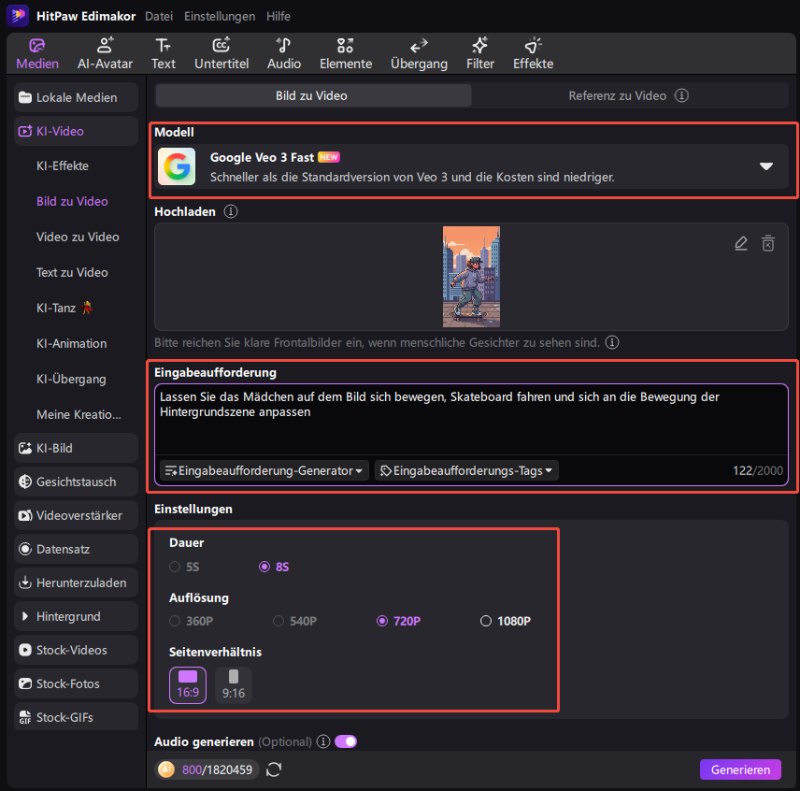Choose 16:9 aspect ratio
Screen dimensions: 800x791
pos(188,685)
